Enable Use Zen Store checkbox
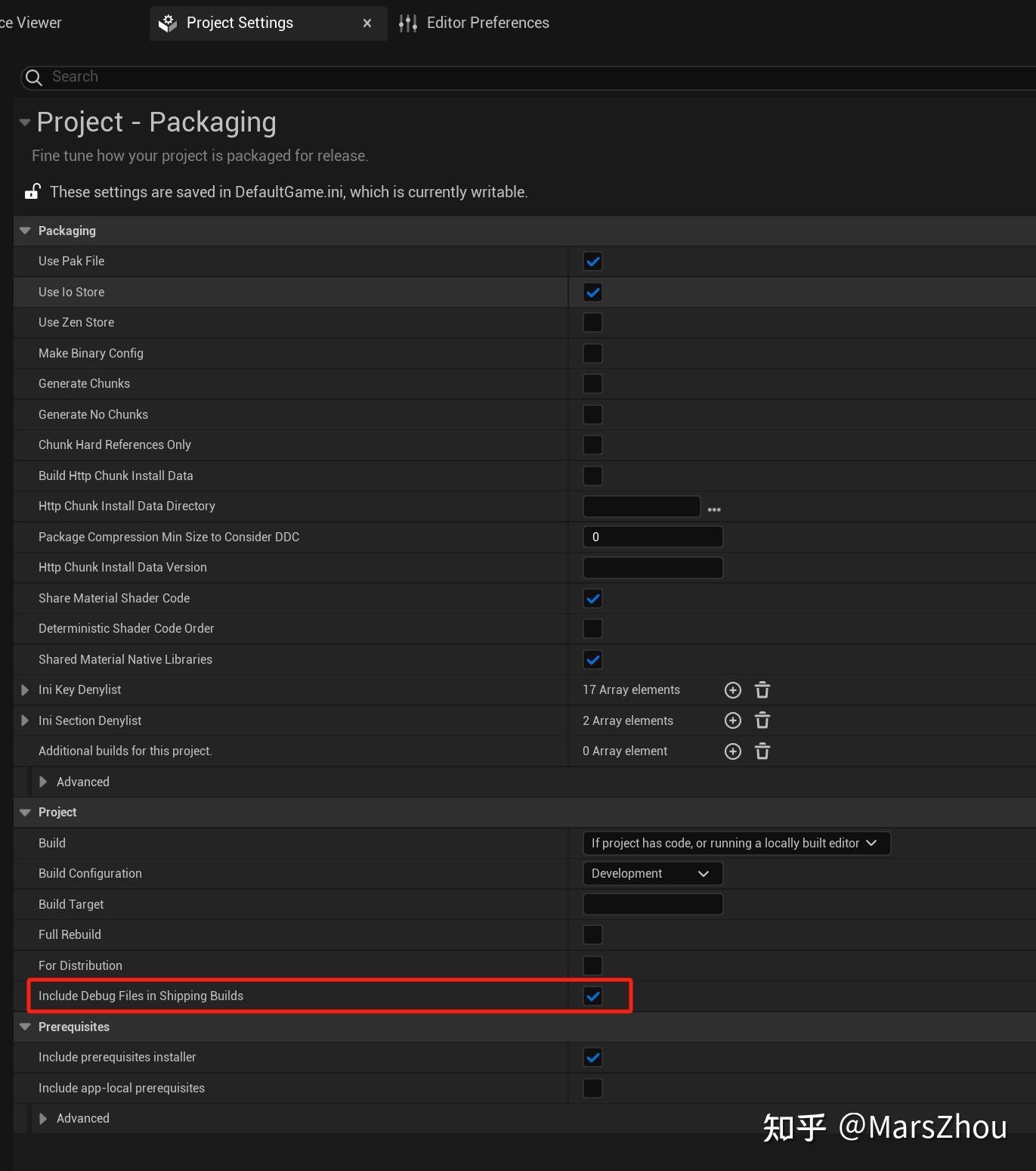 [592, 323]
